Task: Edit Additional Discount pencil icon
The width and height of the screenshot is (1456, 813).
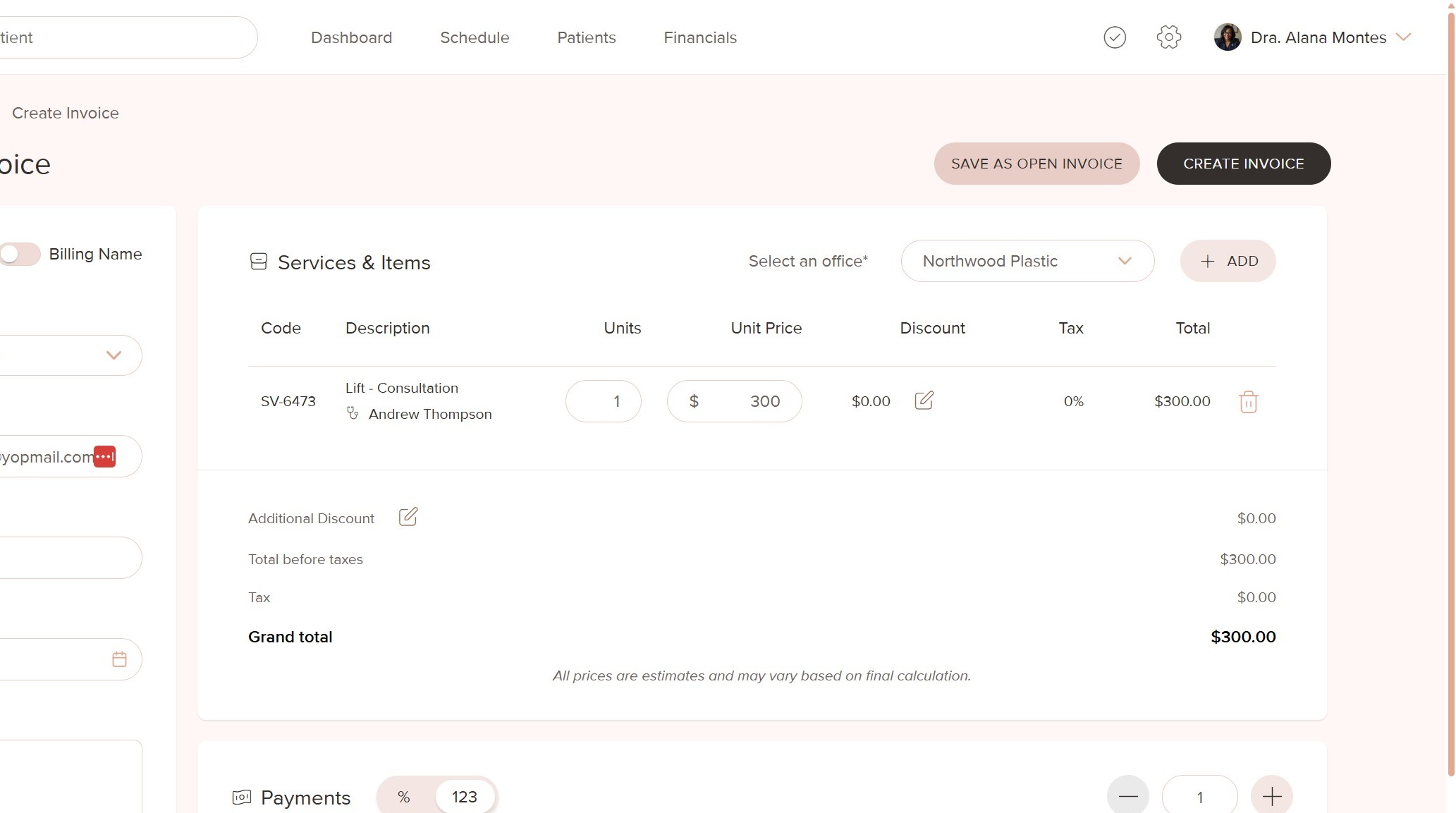Action: [x=408, y=517]
